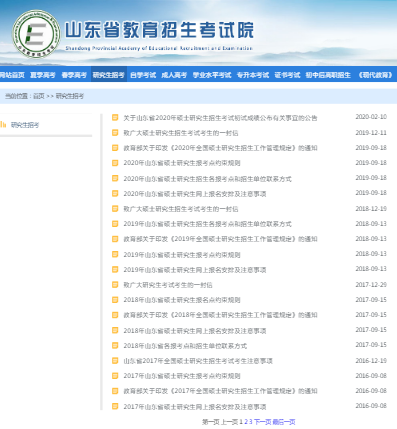
Task: Click icon beside 2017年网上报名安排及注意事项
Action: (115, 406)
